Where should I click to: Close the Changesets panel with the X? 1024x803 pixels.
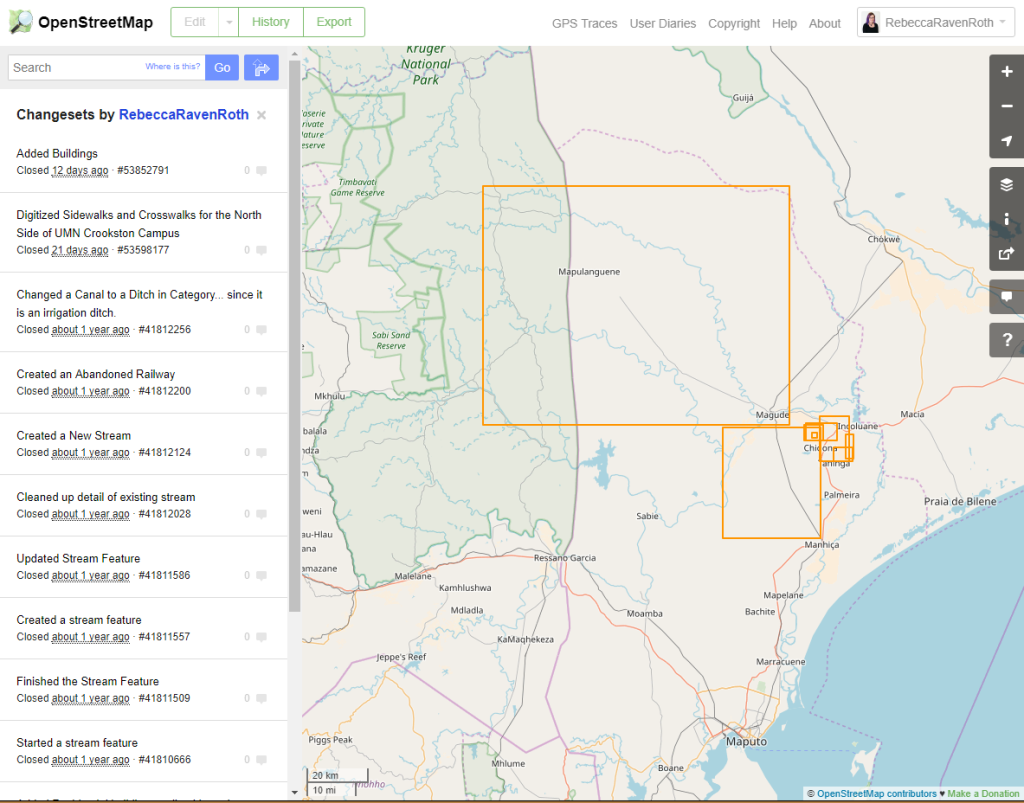[x=260, y=114]
